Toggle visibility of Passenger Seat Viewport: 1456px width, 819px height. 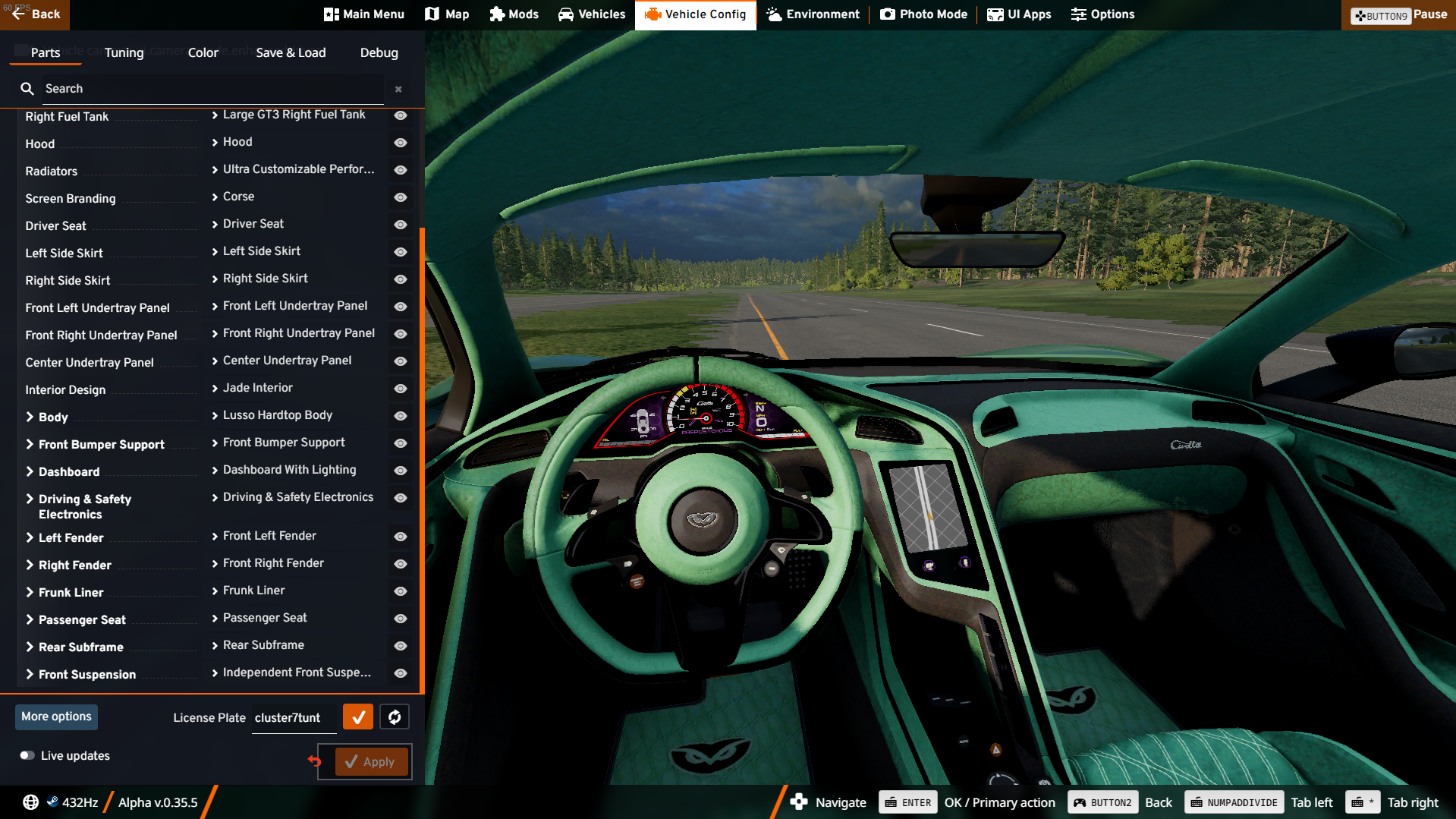pos(401,619)
